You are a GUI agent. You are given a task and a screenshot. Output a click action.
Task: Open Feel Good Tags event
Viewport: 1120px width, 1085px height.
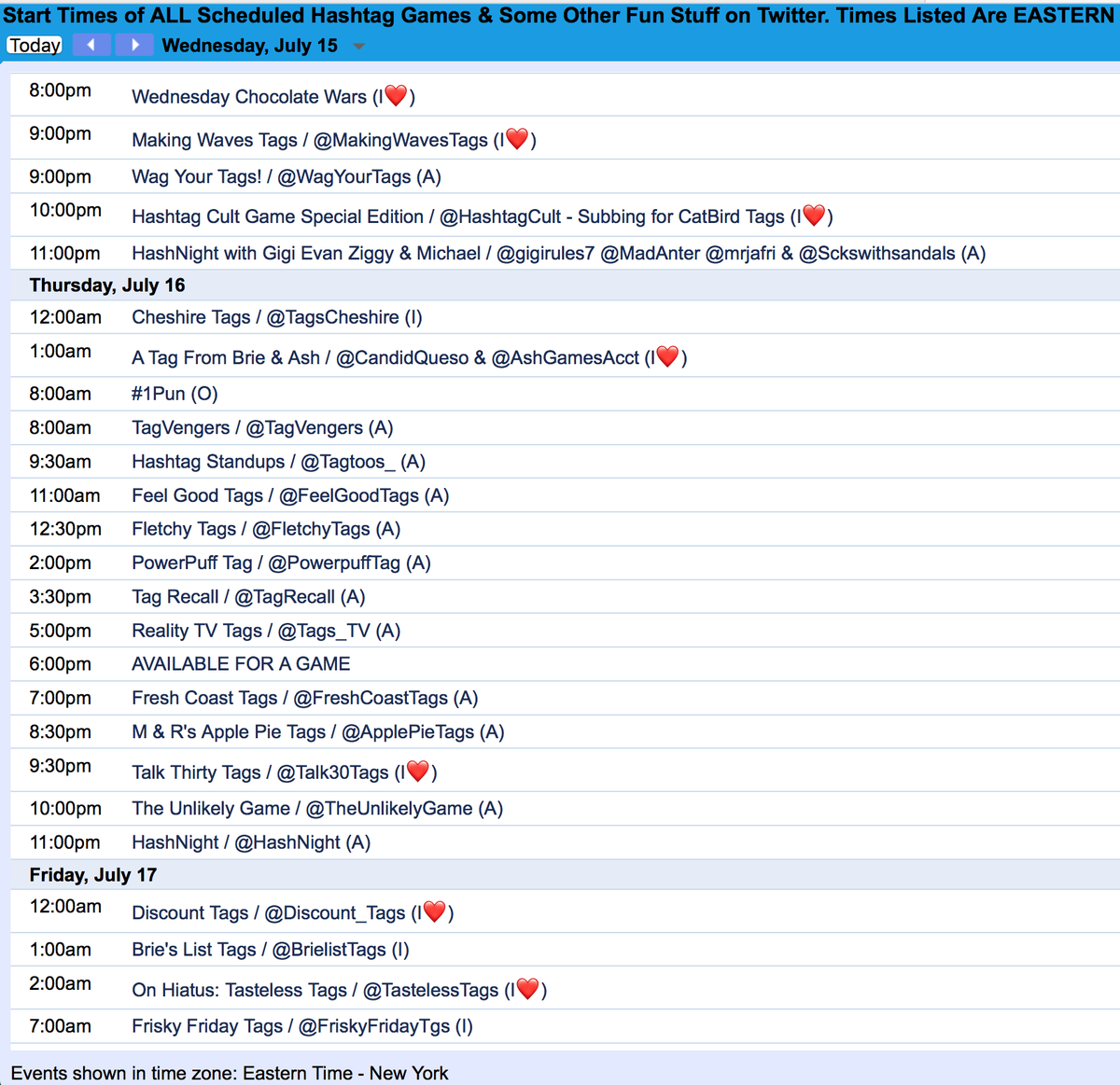click(x=290, y=495)
